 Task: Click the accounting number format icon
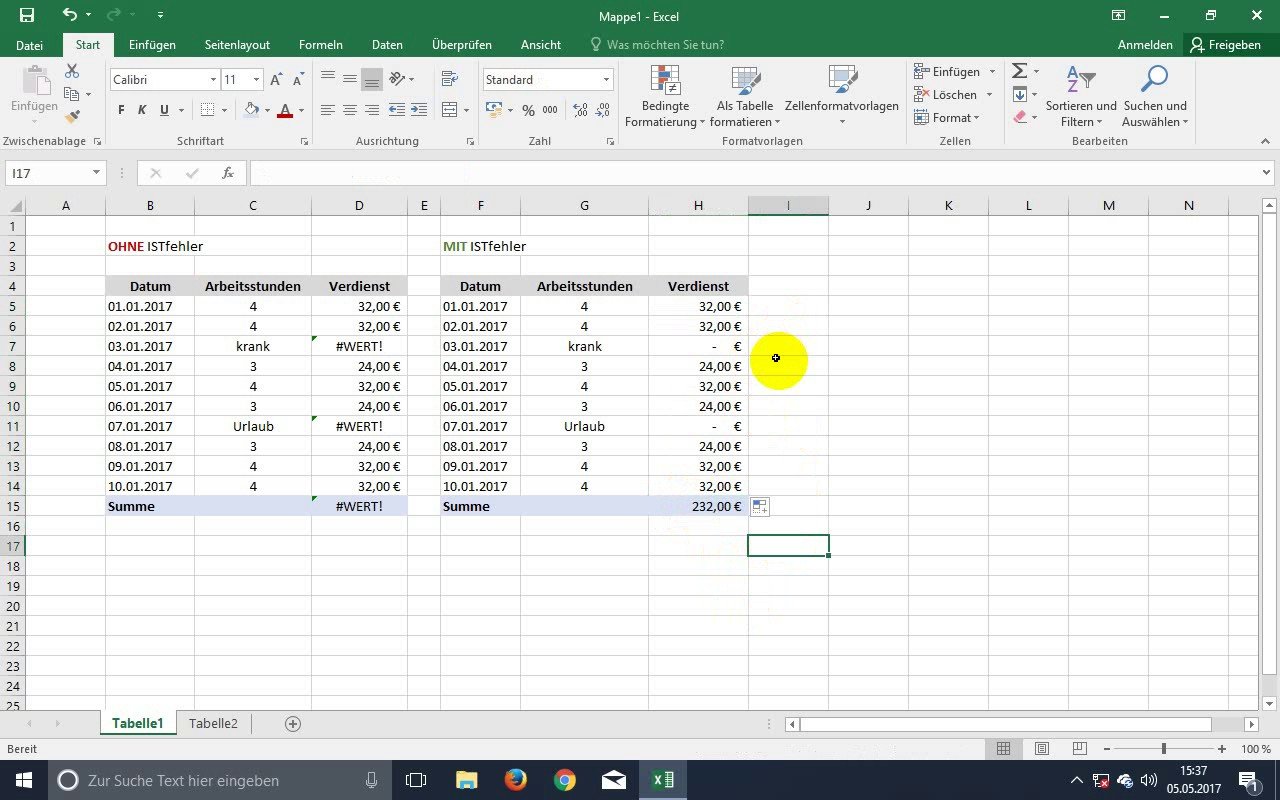click(493, 110)
